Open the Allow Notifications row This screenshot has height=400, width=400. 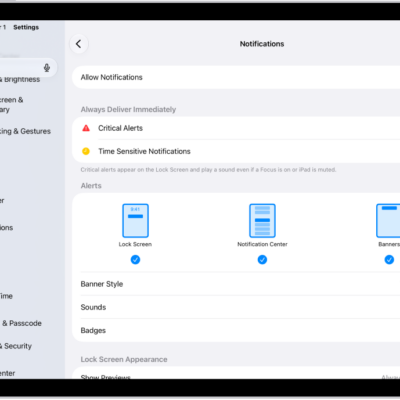pos(236,77)
